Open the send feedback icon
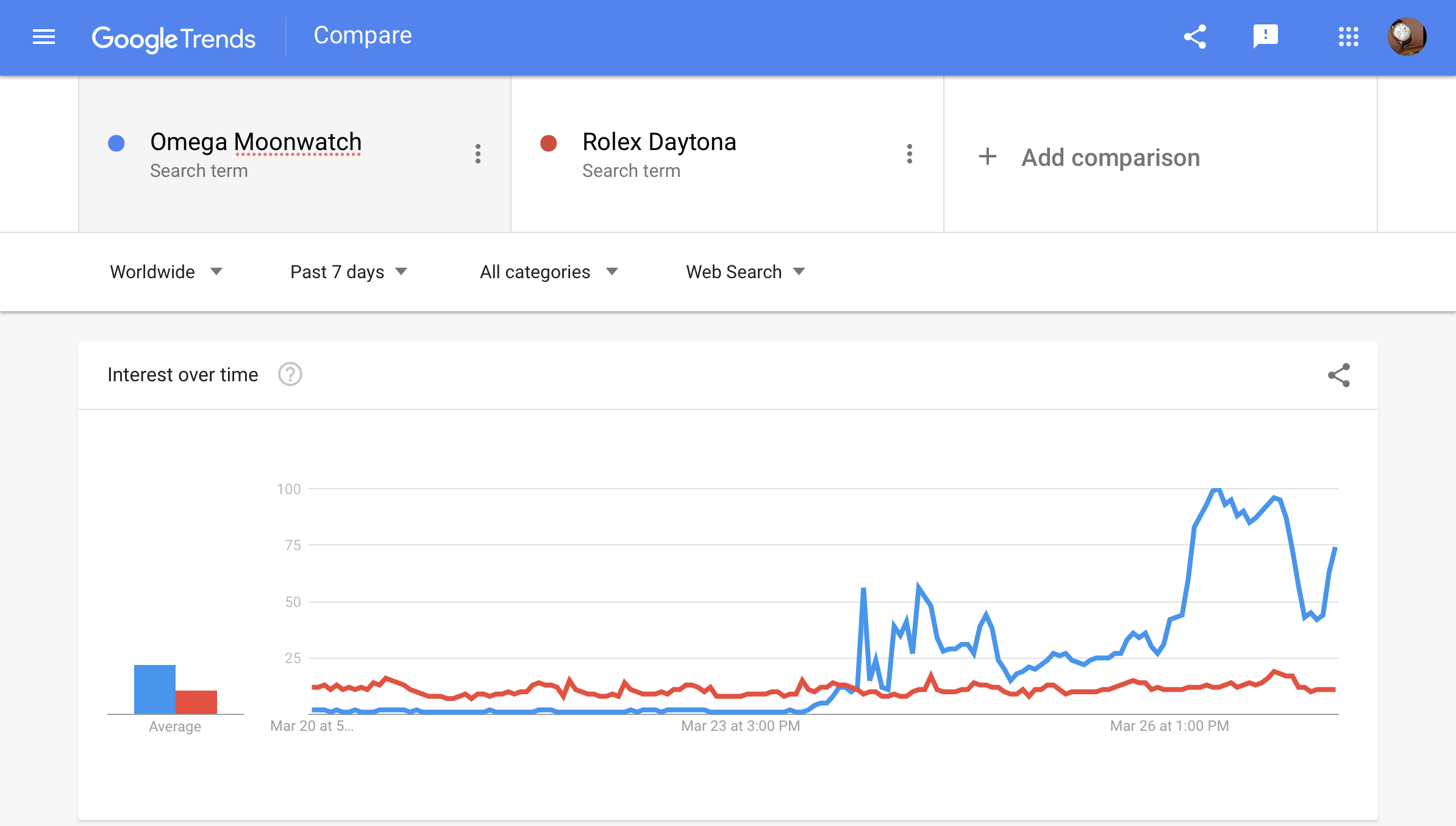 pos(1266,37)
